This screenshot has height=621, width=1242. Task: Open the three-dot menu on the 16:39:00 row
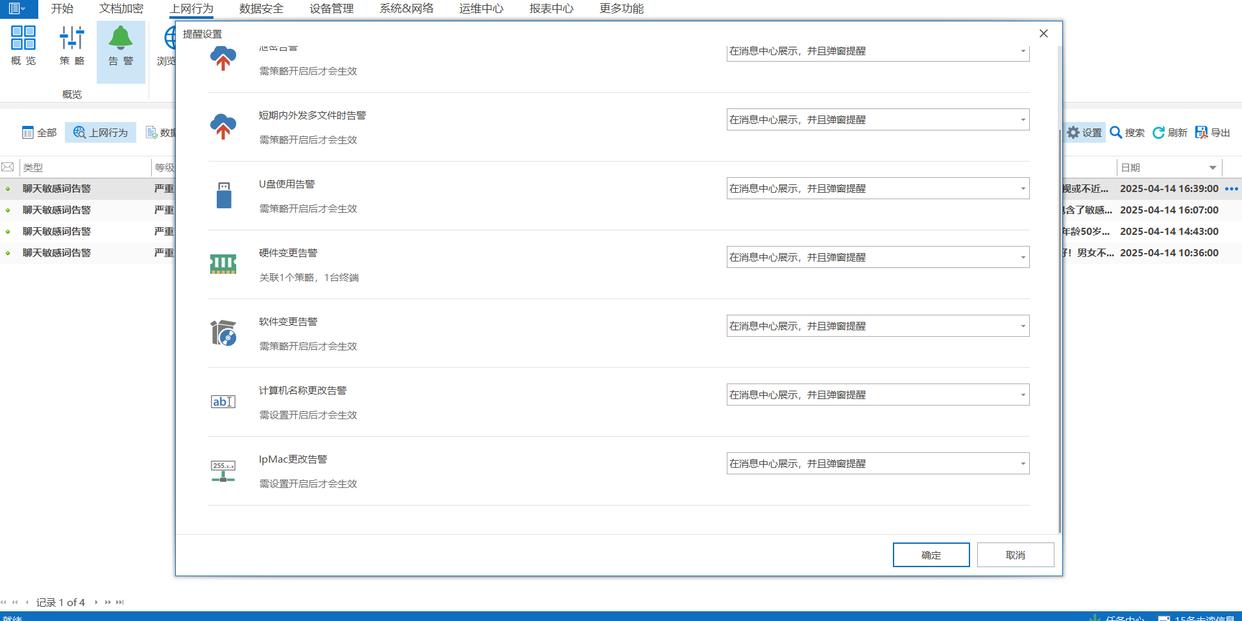coord(1232,188)
